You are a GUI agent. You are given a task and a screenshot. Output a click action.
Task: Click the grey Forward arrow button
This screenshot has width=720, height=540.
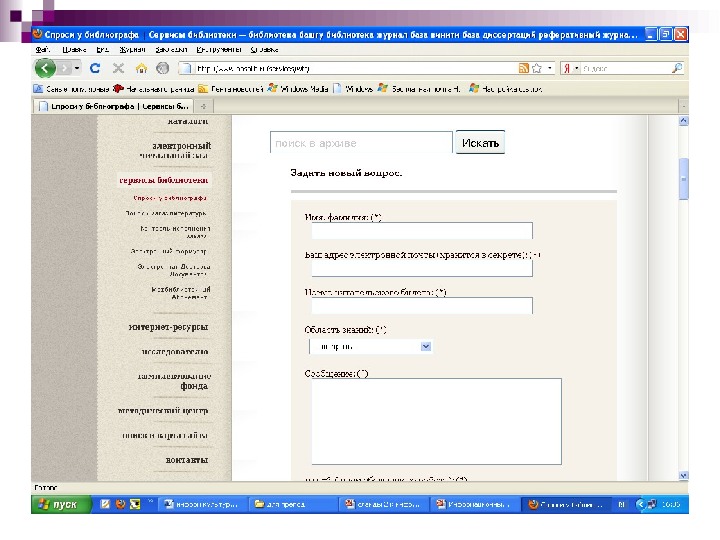point(64,68)
